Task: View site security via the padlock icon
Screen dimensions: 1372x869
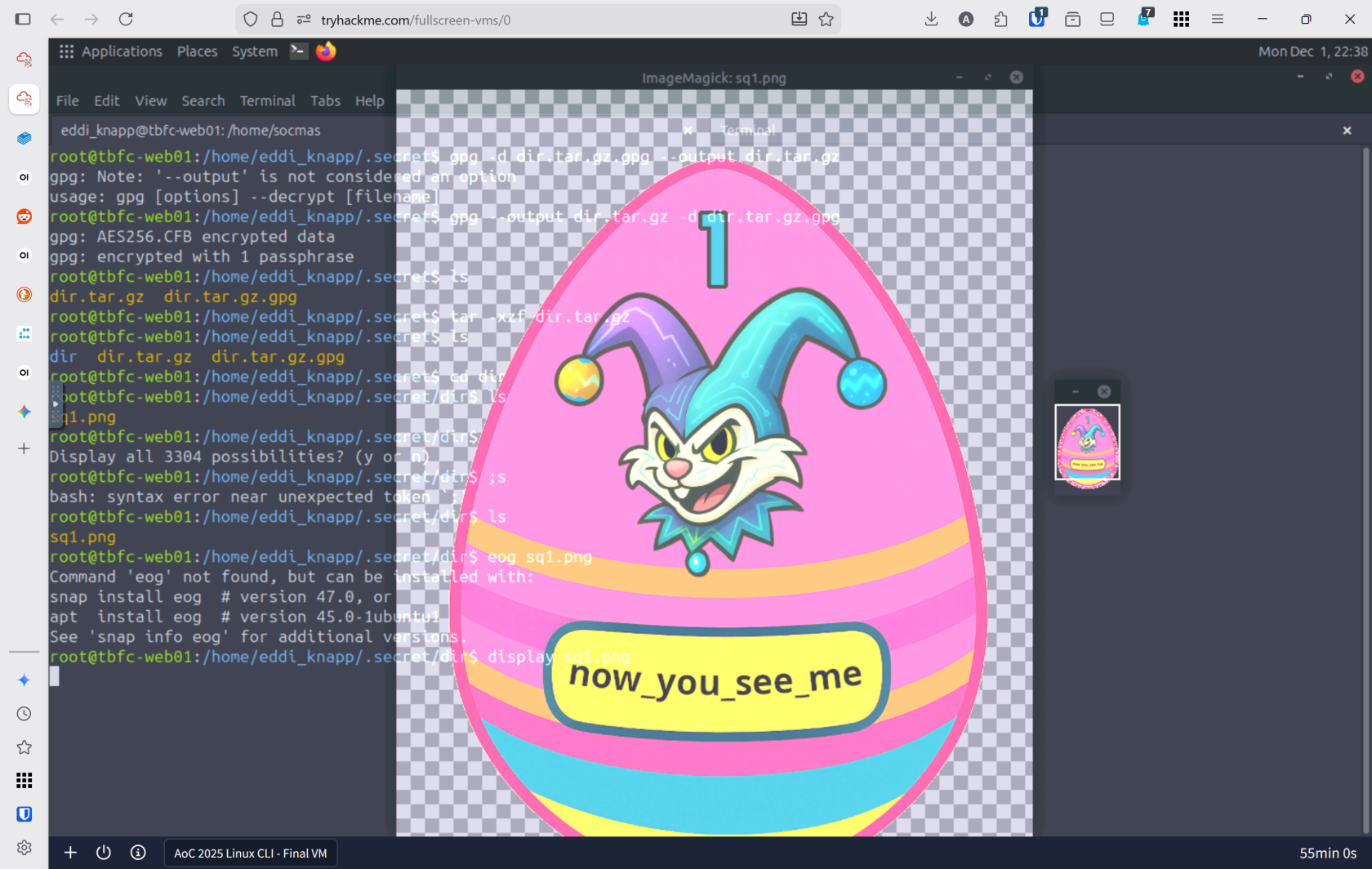Action: coord(278,20)
